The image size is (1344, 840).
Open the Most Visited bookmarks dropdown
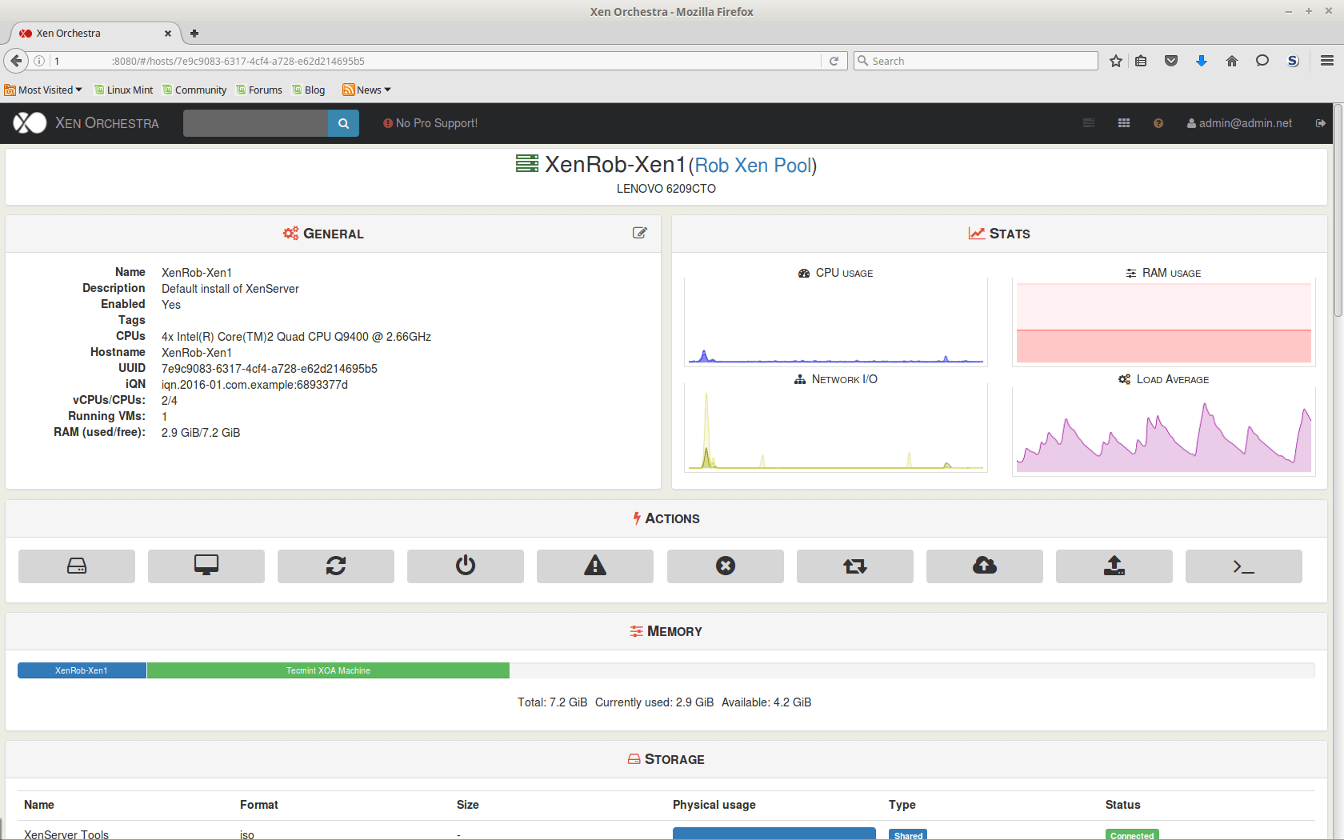[x=43, y=90]
